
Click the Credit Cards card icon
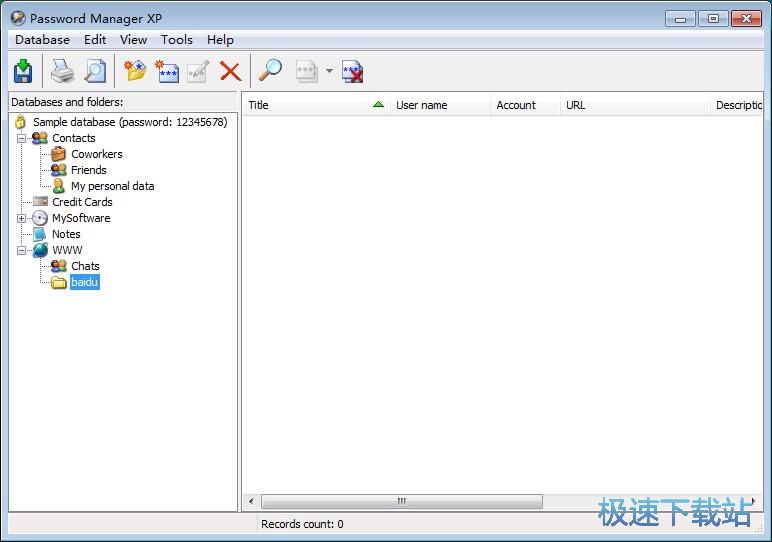coord(40,201)
